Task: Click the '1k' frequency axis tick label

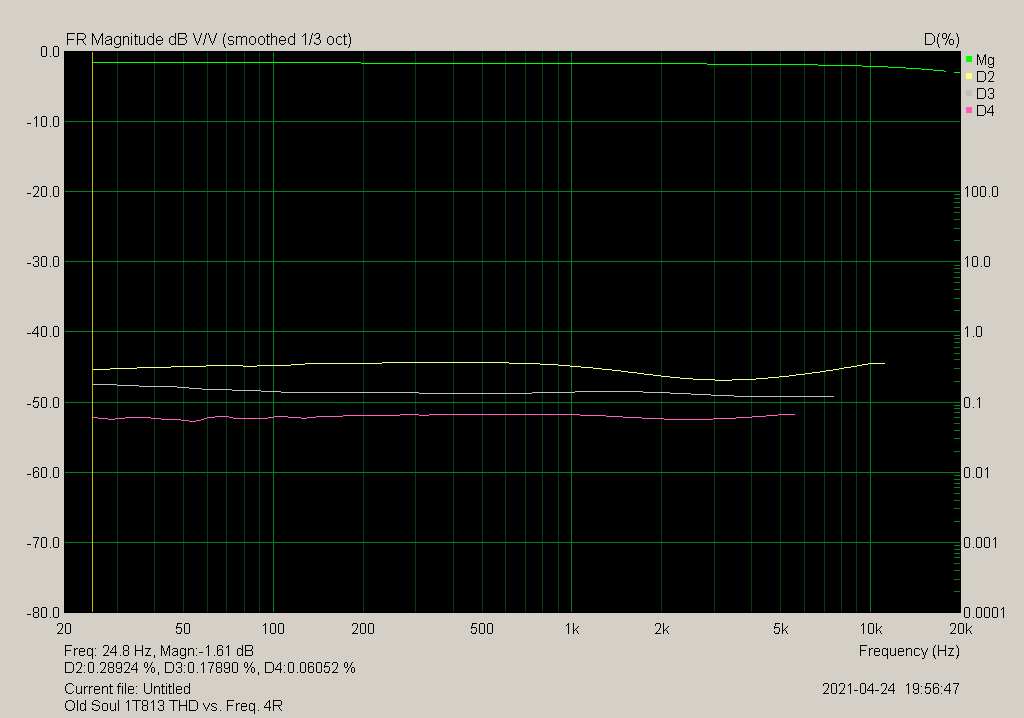Action: [571, 629]
